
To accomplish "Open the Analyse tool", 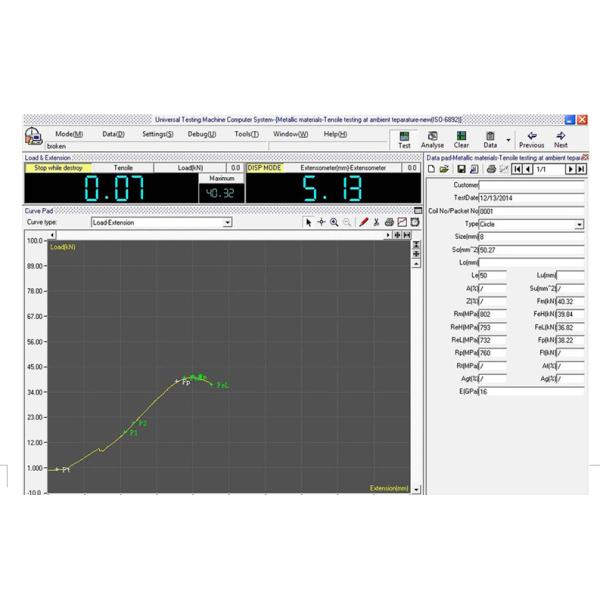I will [432, 140].
